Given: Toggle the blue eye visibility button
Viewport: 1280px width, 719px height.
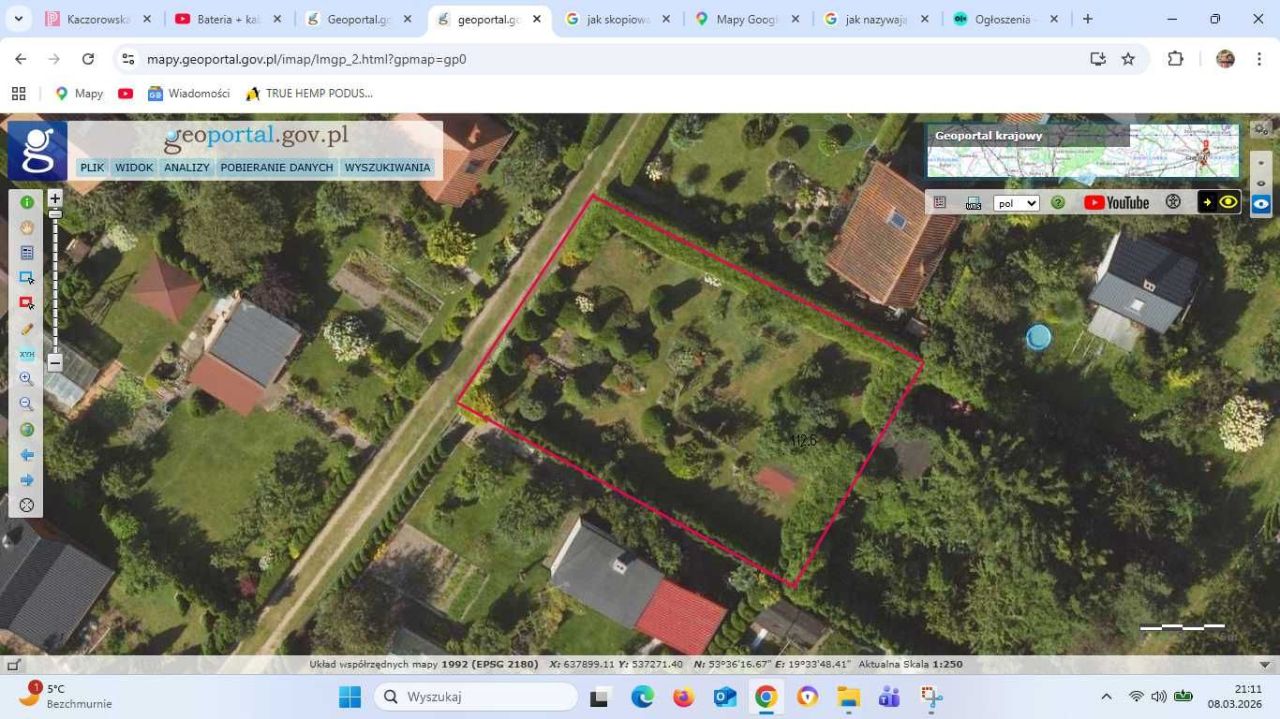Looking at the screenshot, I should (1261, 204).
